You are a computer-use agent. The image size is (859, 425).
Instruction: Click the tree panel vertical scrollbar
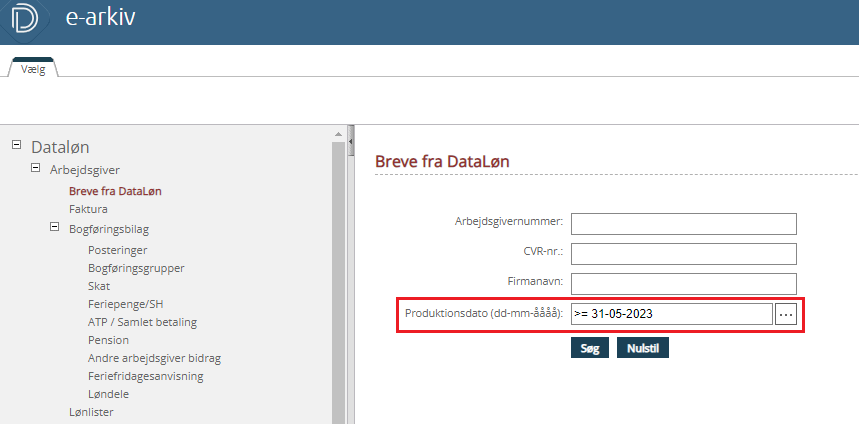pyautogui.click(x=338, y=282)
